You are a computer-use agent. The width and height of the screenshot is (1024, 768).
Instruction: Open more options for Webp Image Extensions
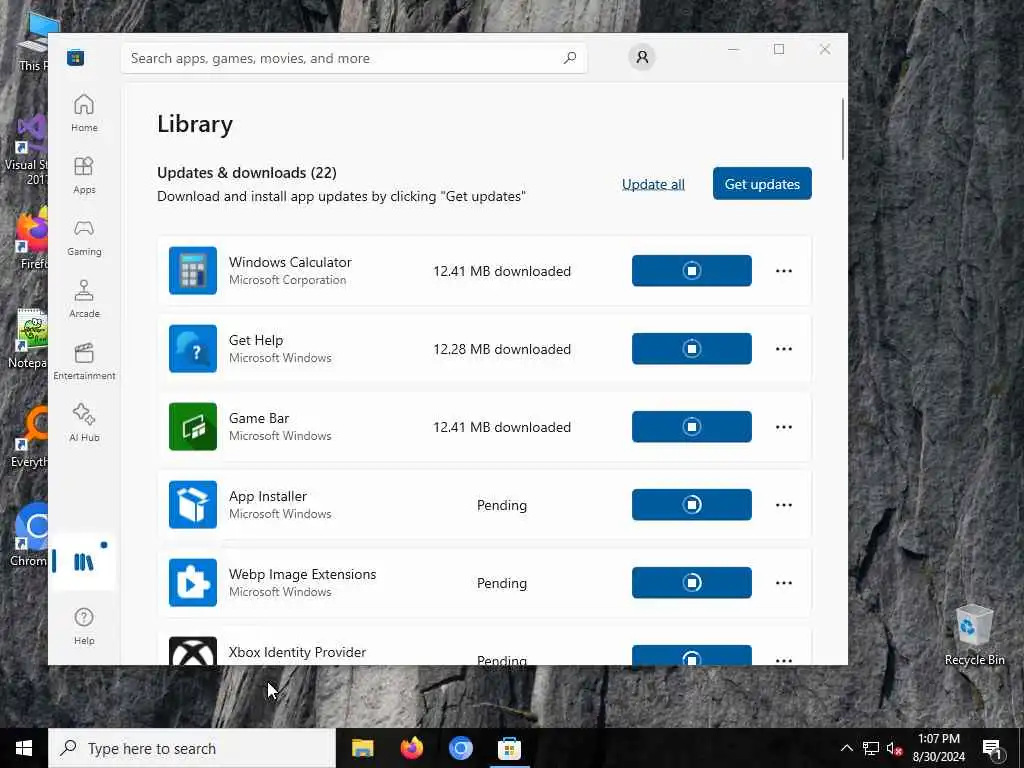click(x=784, y=583)
